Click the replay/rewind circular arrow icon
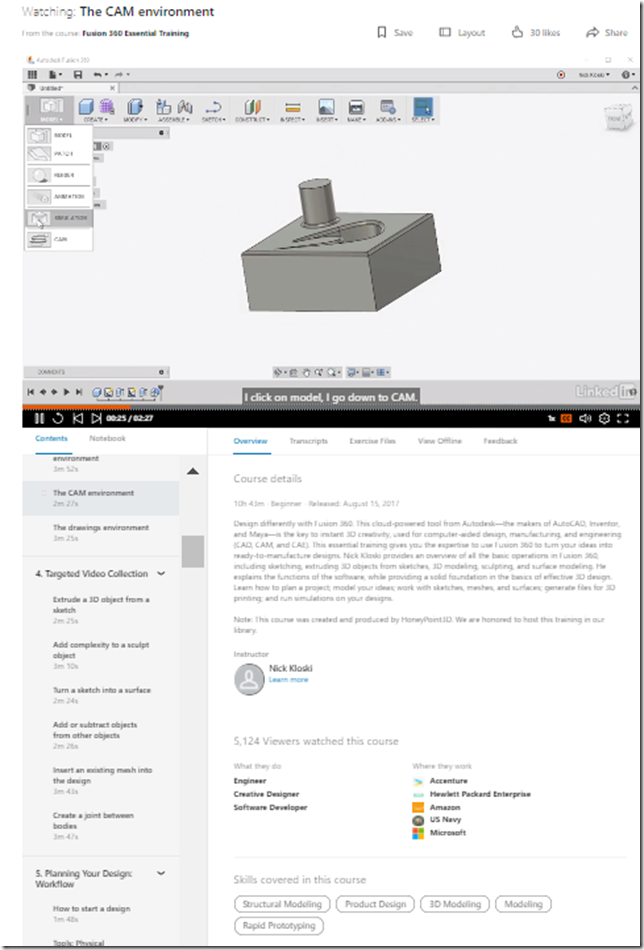644x950 pixels. click(58, 418)
